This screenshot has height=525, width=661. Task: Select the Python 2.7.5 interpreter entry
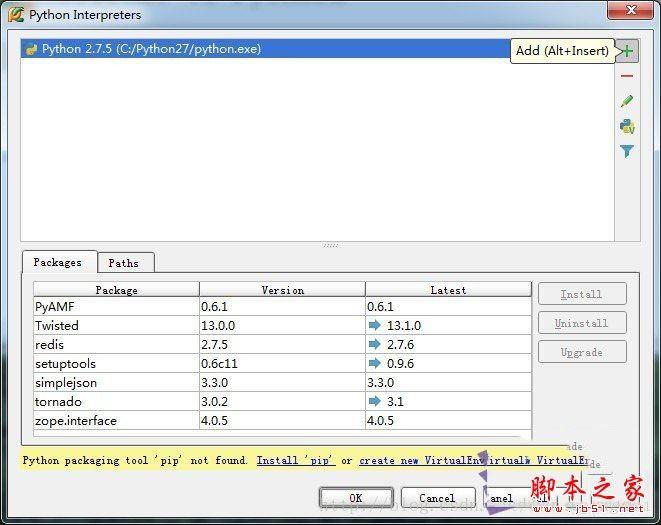[150, 48]
